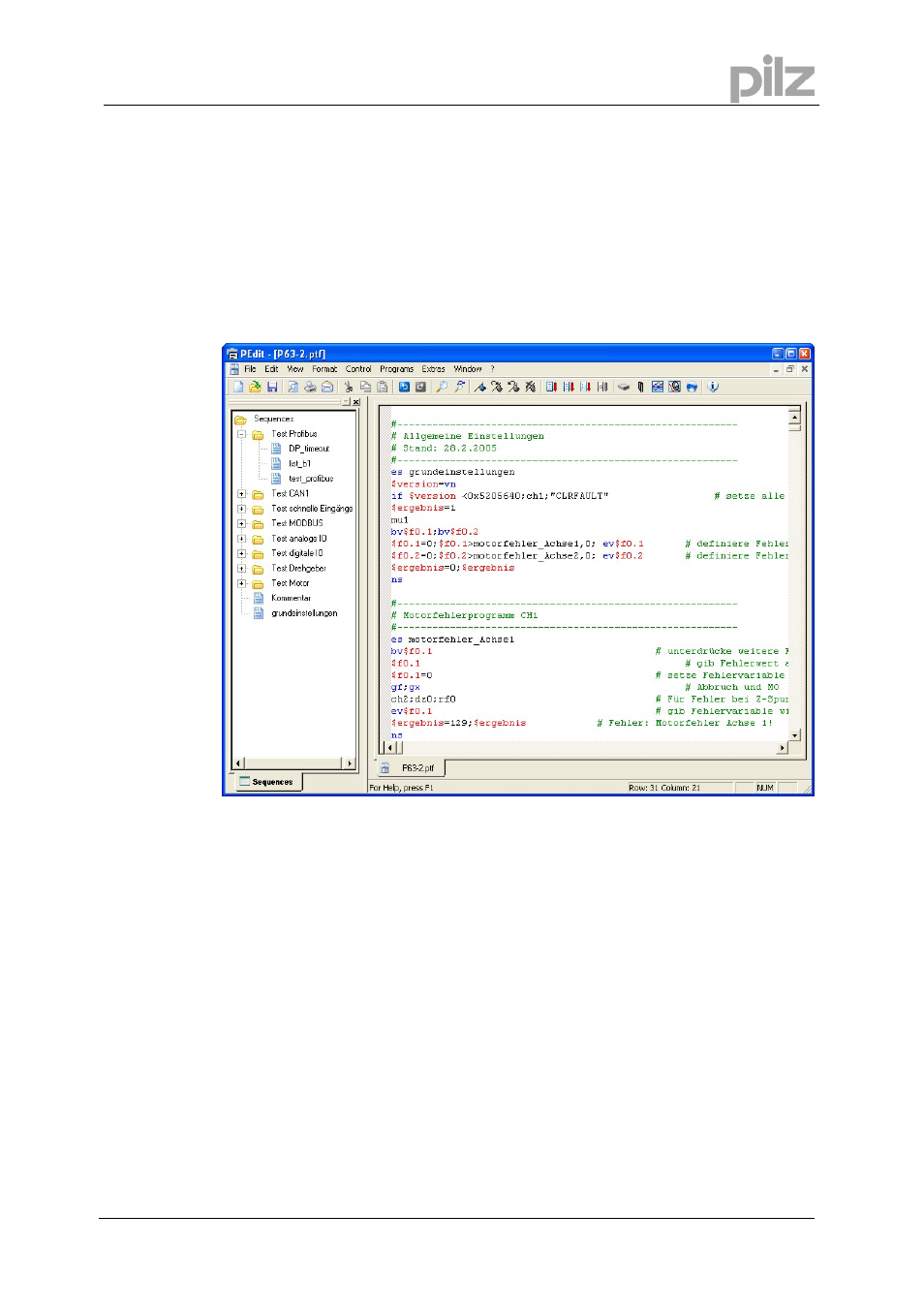Click the NUM status bar indicator
This screenshot has height=1308, width=924.
tap(764, 788)
